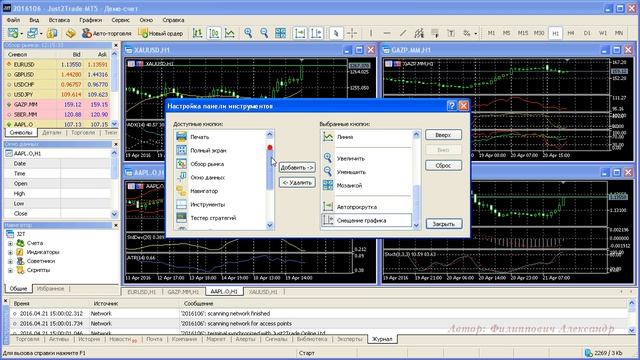The image size is (640, 360).
Task: Open dropdown arrow beside new chart icon
Action: (x=21, y=33)
